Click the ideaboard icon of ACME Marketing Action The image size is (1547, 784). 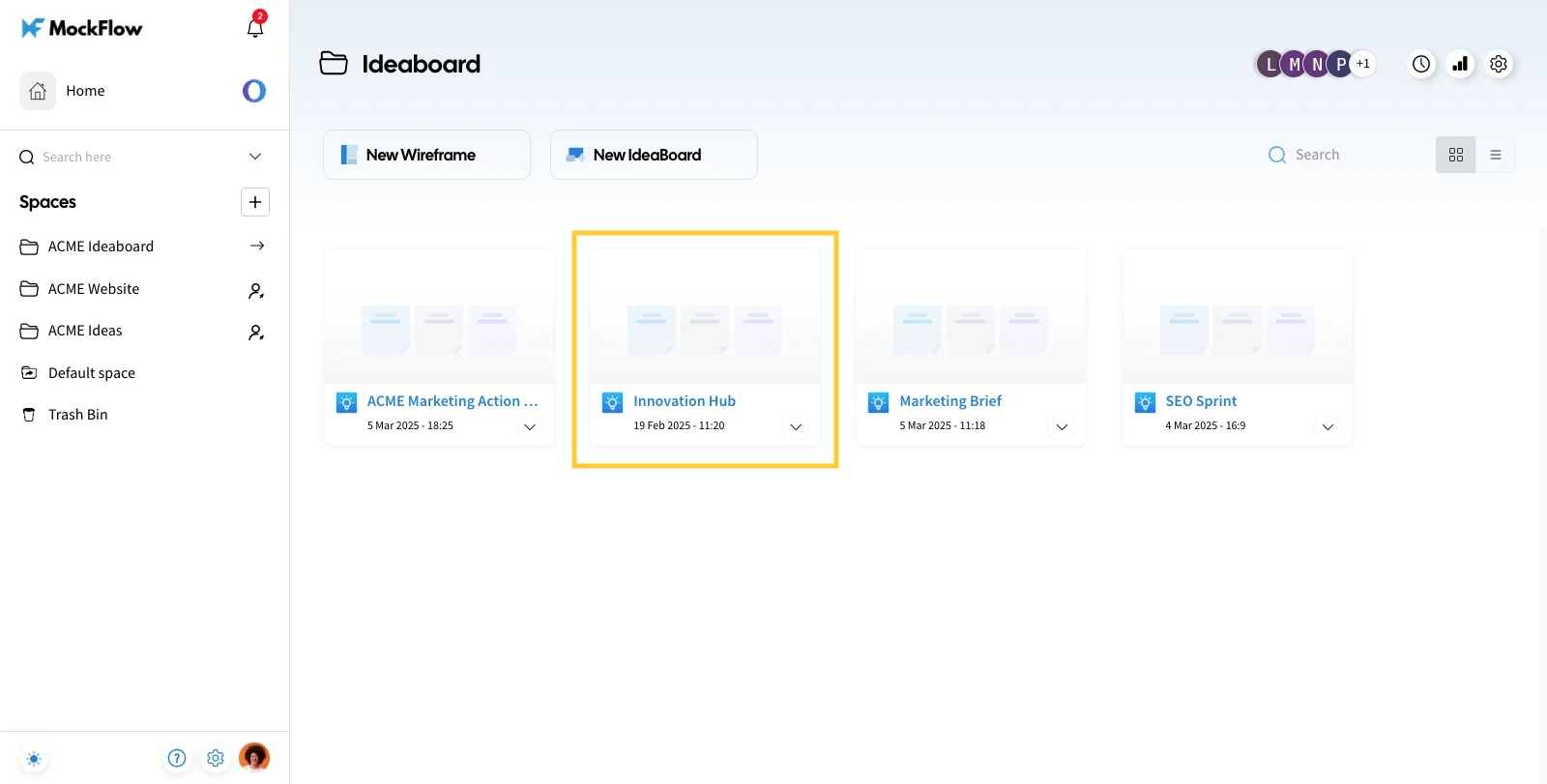pyautogui.click(x=346, y=403)
